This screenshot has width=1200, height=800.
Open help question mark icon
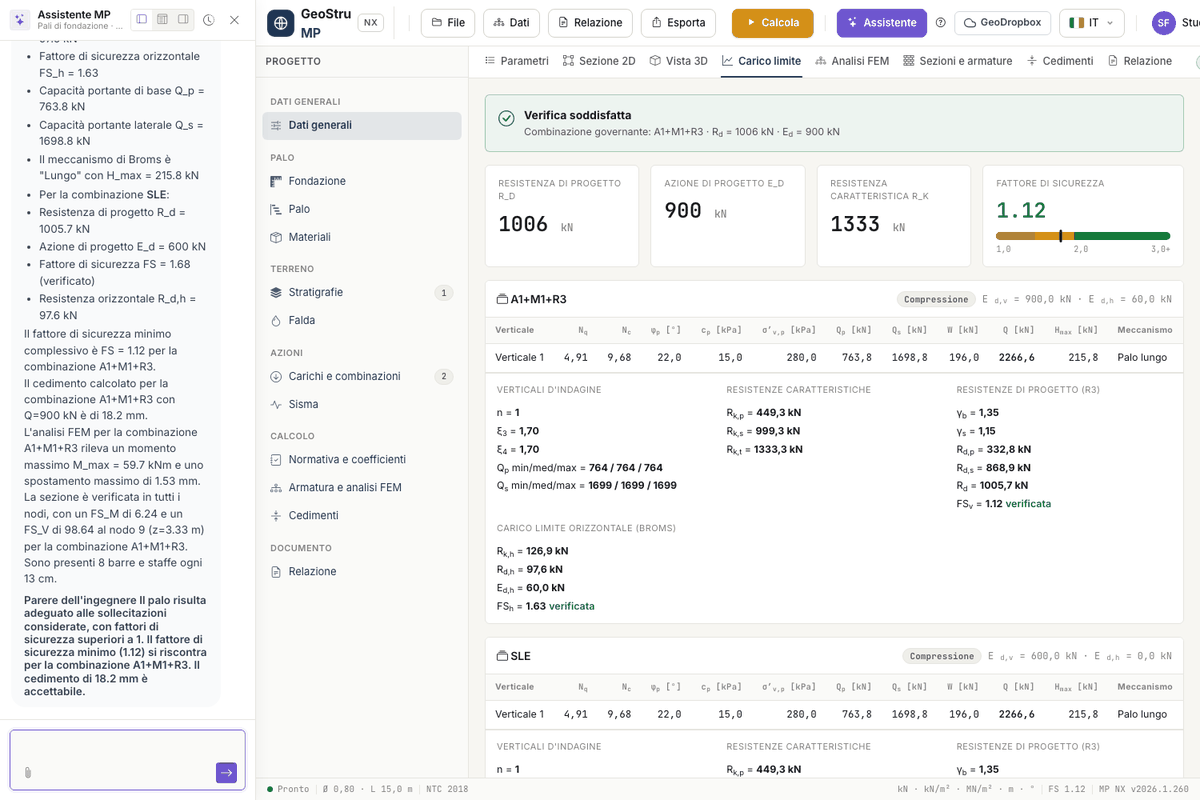940,23
